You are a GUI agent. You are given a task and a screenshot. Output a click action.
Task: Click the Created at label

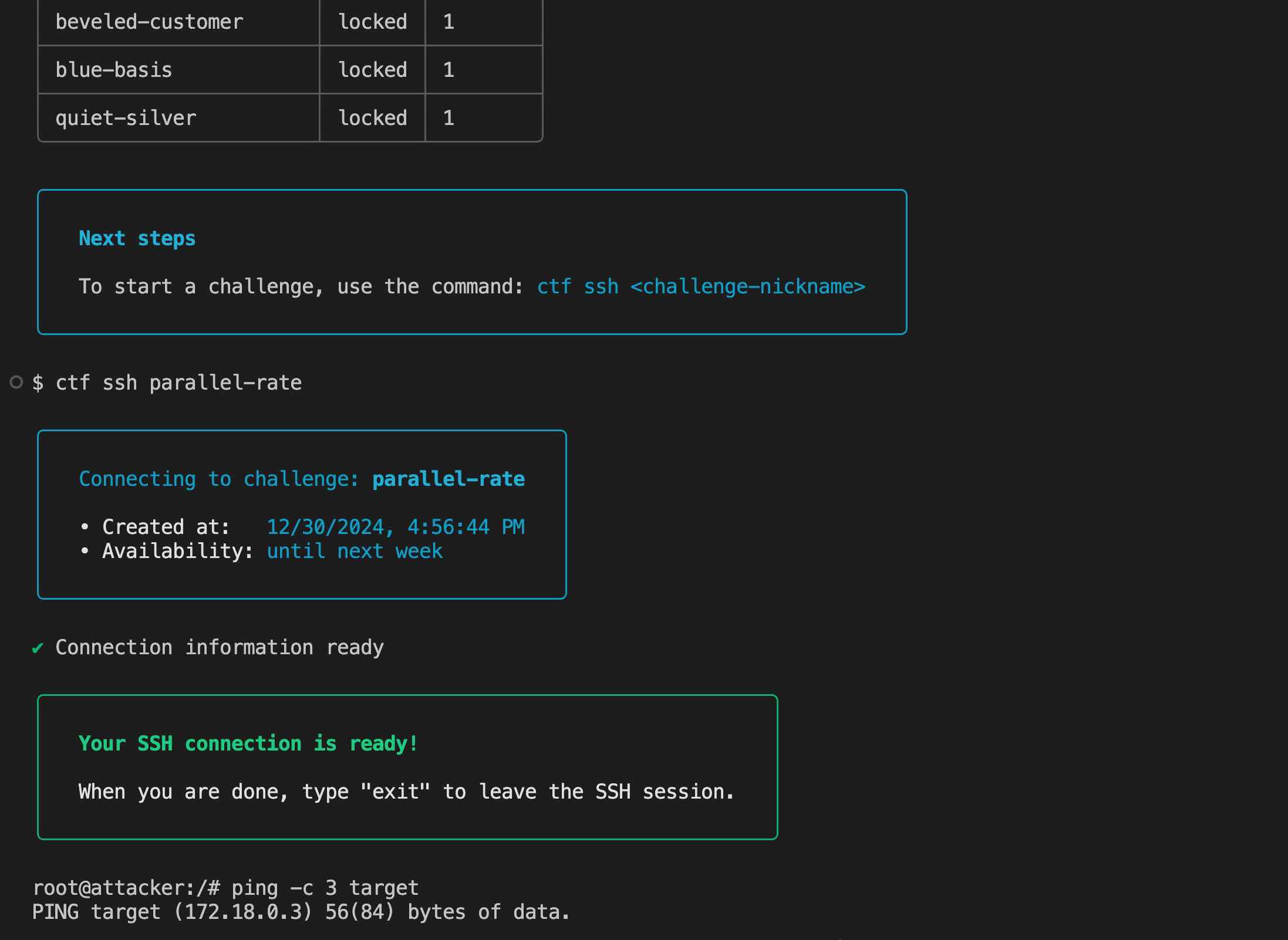[166, 527]
